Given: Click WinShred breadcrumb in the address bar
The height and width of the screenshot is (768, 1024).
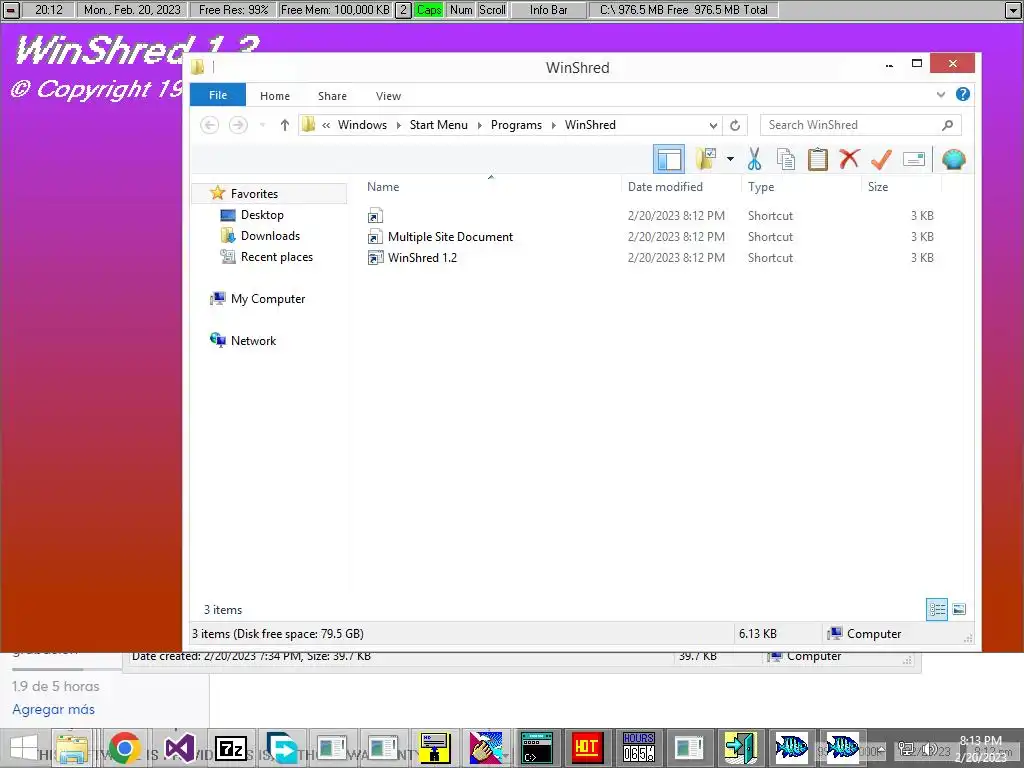Looking at the screenshot, I should 590,125.
